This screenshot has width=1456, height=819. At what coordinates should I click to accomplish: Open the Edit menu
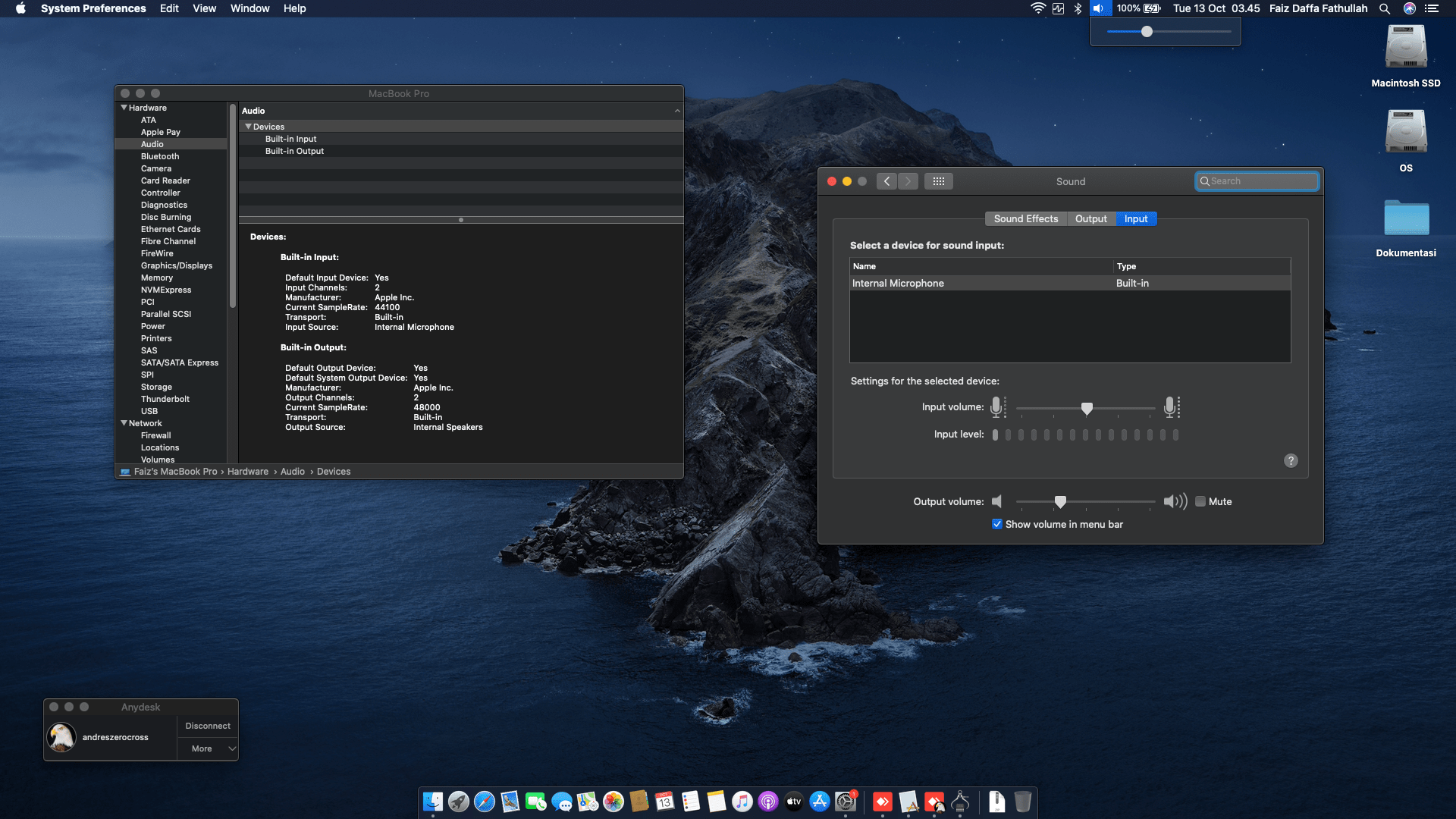pyautogui.click(x=169, y=8)
